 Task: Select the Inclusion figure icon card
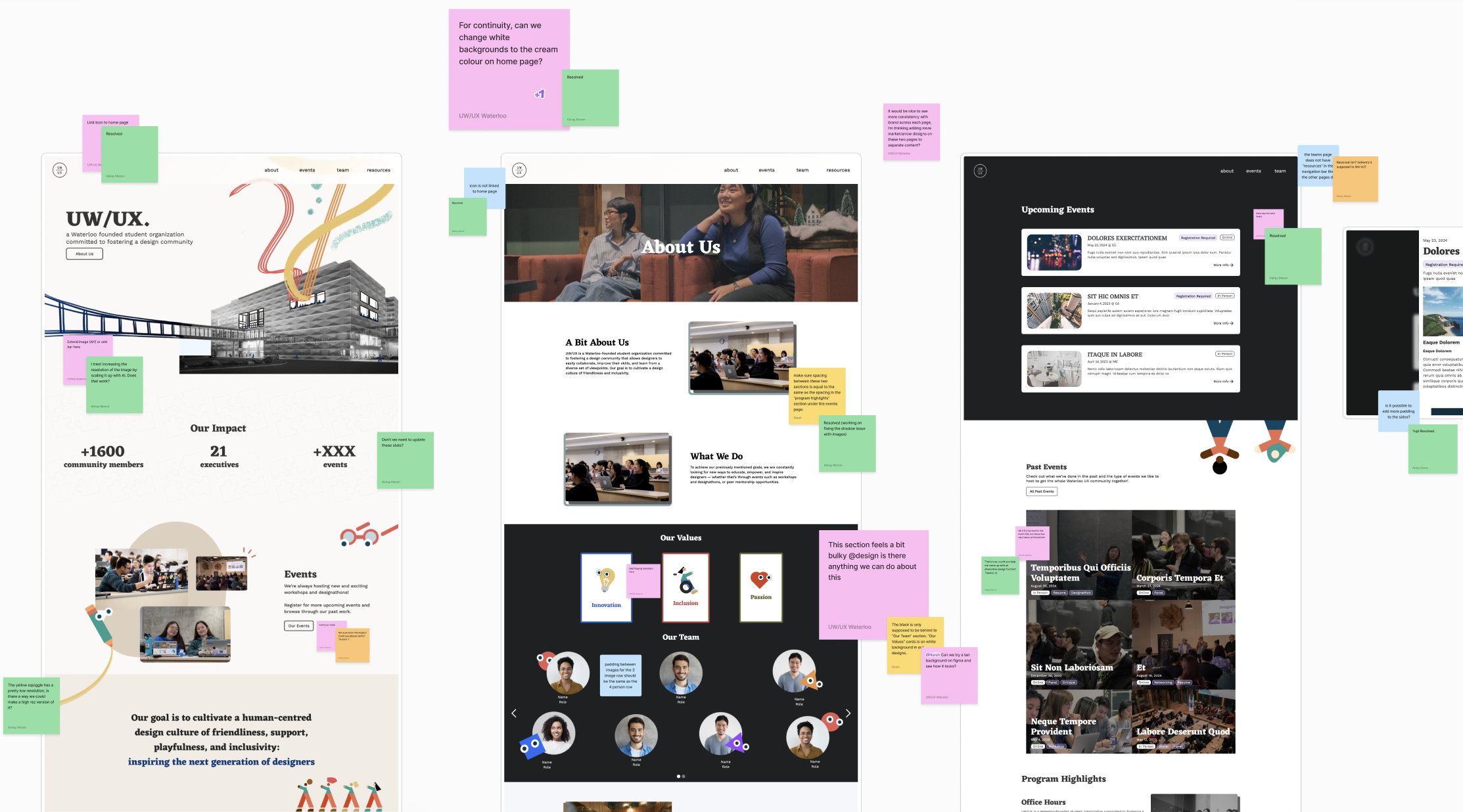click(x=685, y=588)
